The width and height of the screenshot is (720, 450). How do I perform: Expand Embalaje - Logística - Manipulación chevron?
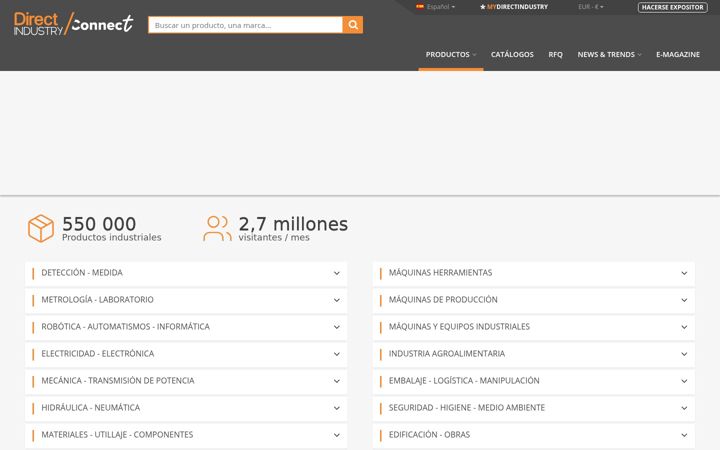click(x=684, y=381)
